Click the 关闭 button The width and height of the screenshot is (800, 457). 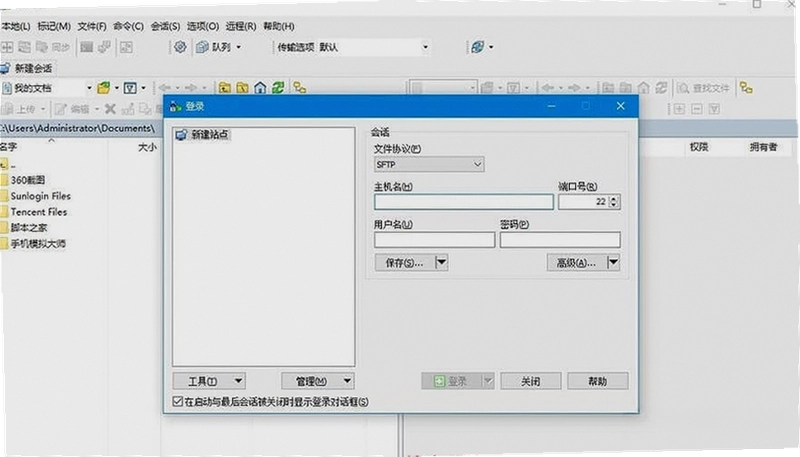[531, 381]
